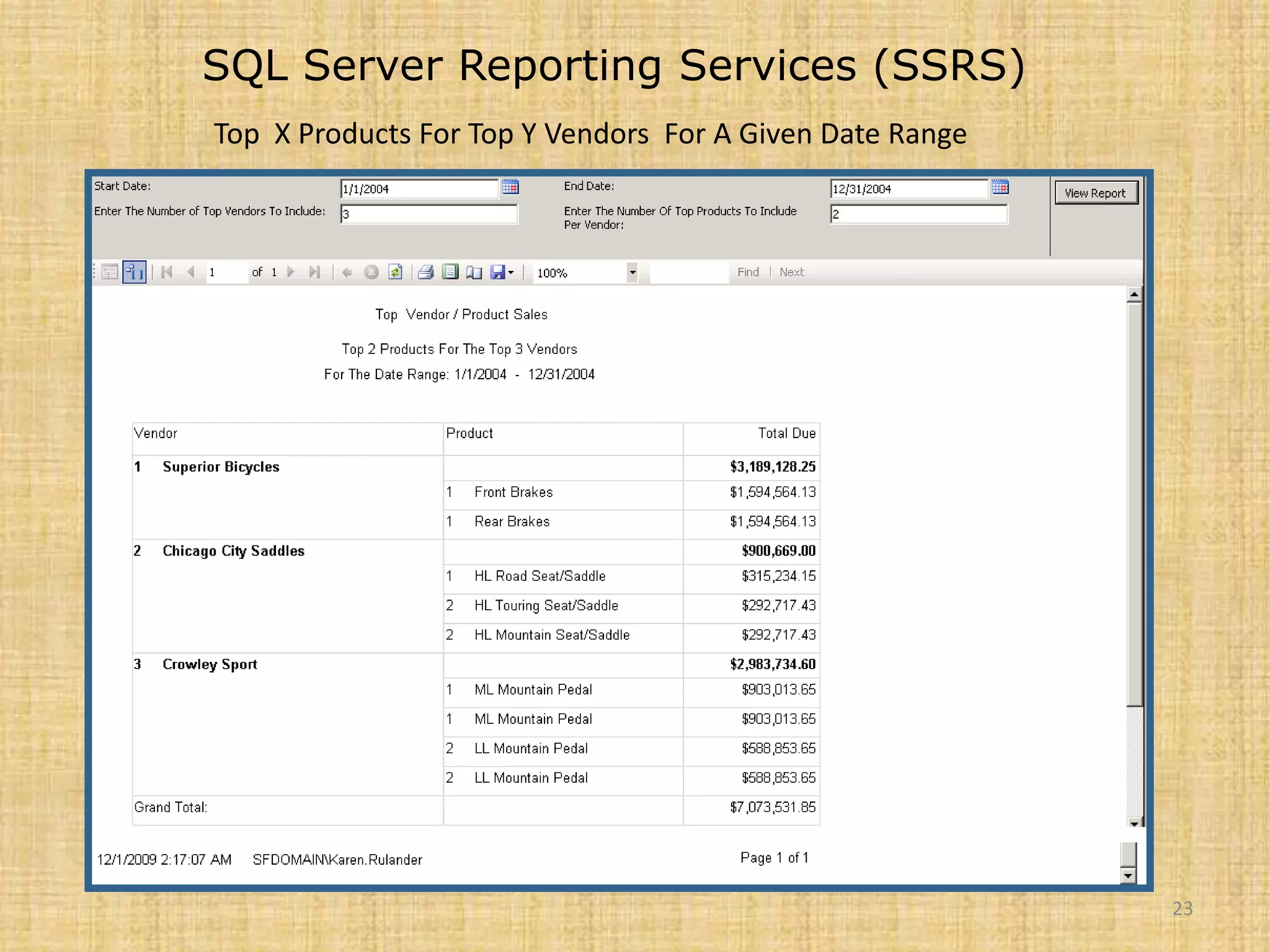Select the Chicago City Saddles vendor
This screenshot has width=1270, height=952.
(233, 551)
